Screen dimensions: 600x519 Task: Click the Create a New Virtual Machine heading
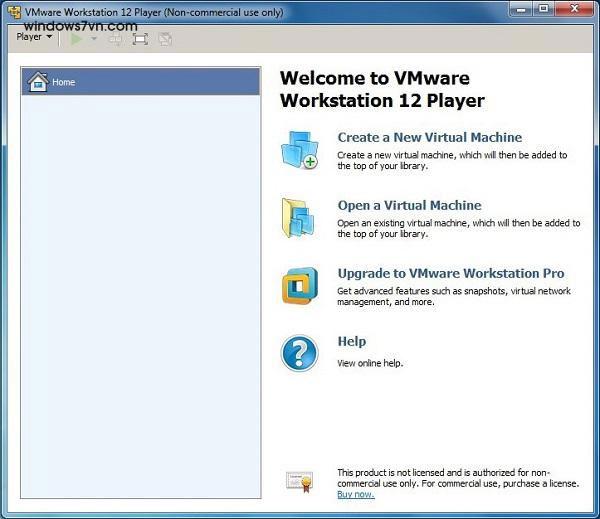pyautogui.click(x=429, y=138)
